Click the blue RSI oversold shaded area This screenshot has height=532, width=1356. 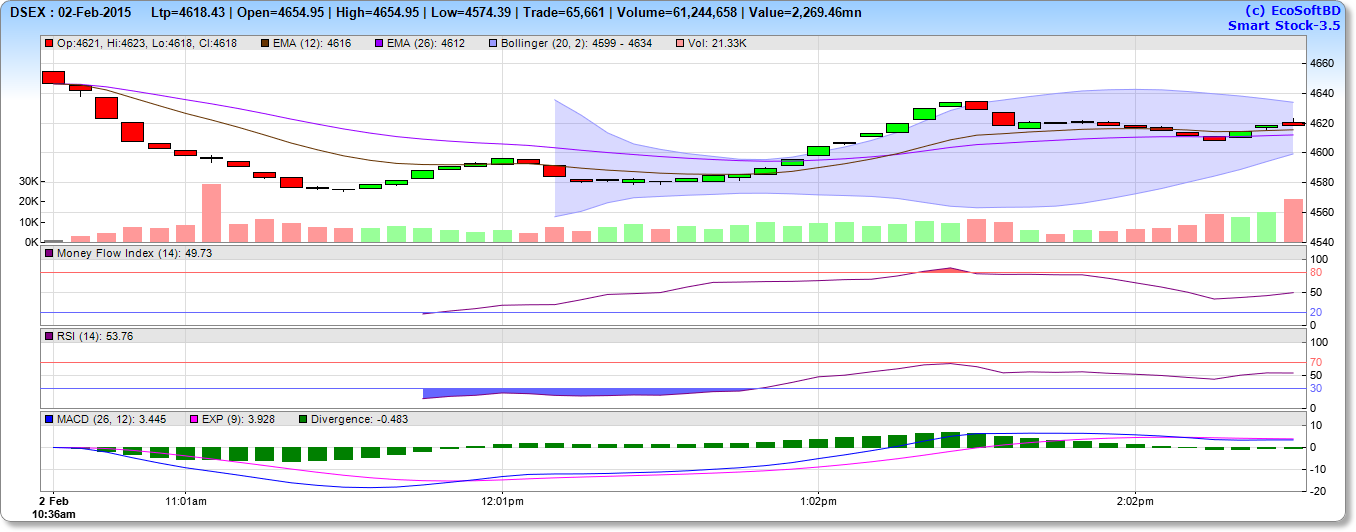pyautogui.click(x=580, y=393)
